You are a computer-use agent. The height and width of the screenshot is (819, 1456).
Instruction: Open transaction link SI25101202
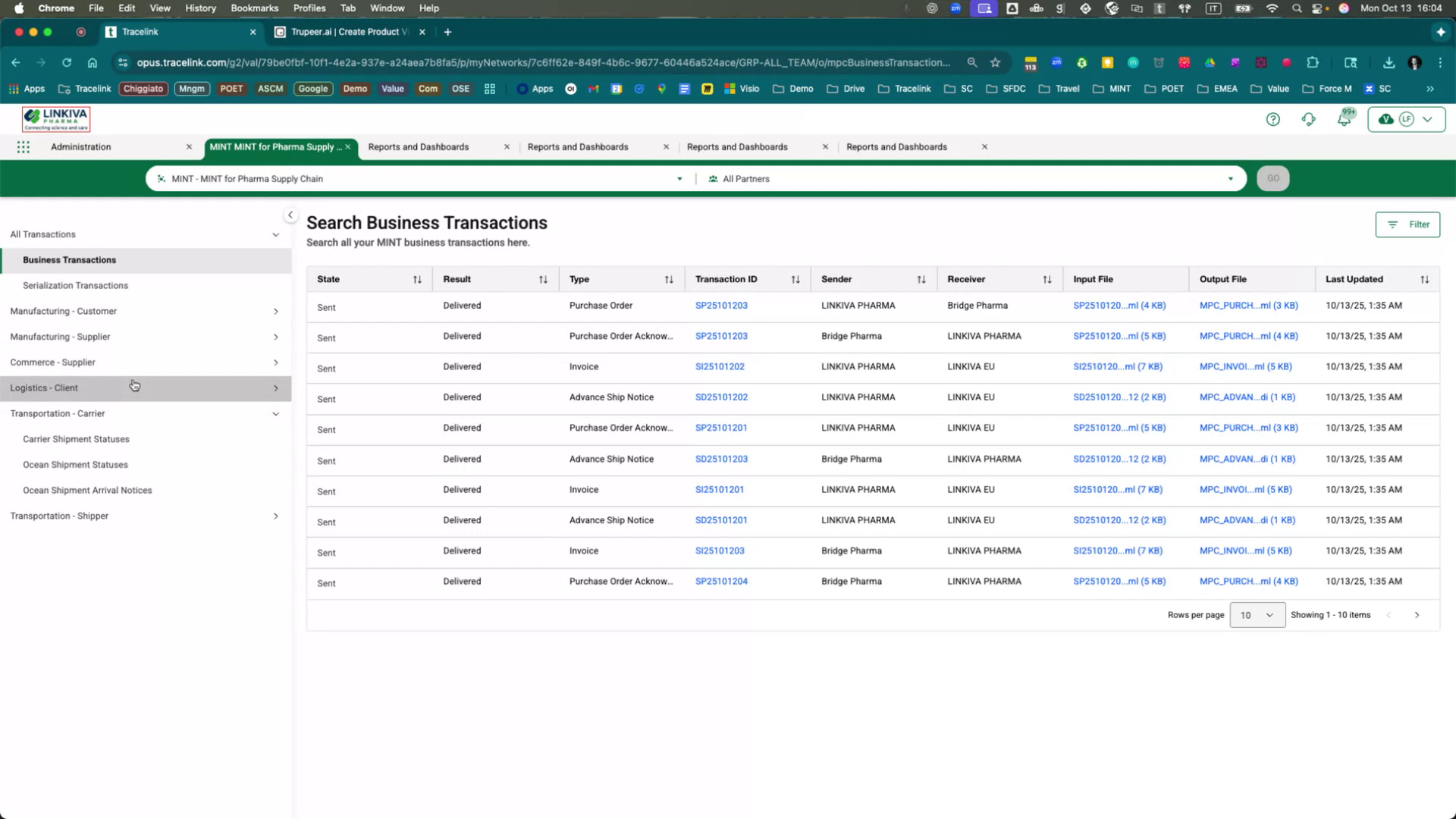pos(719,366)
